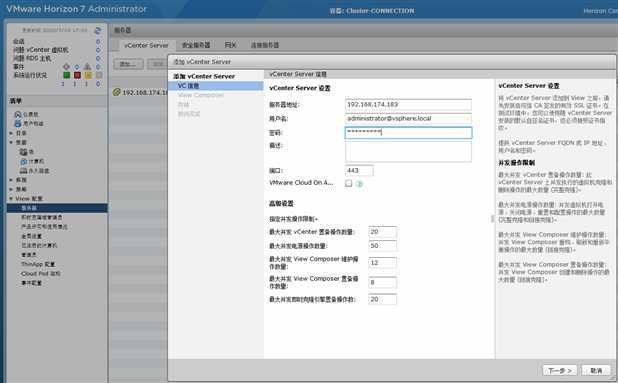Click the yellow system health status square
The image size is (618, 383).
[x=88, y=75]
